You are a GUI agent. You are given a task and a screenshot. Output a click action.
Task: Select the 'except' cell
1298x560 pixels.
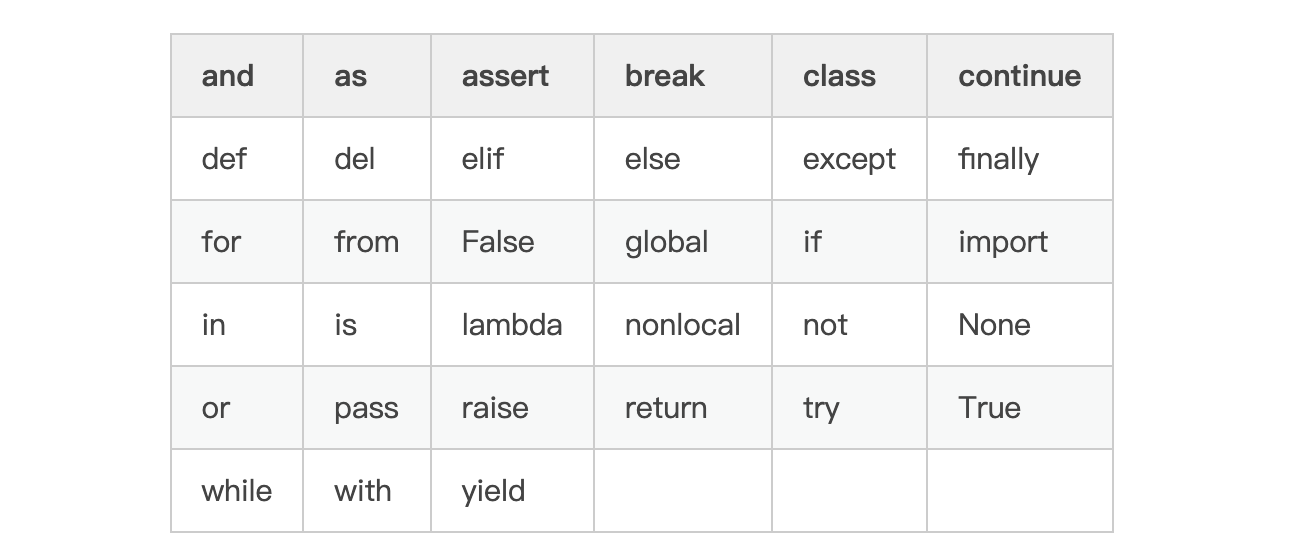click(849, 159)
